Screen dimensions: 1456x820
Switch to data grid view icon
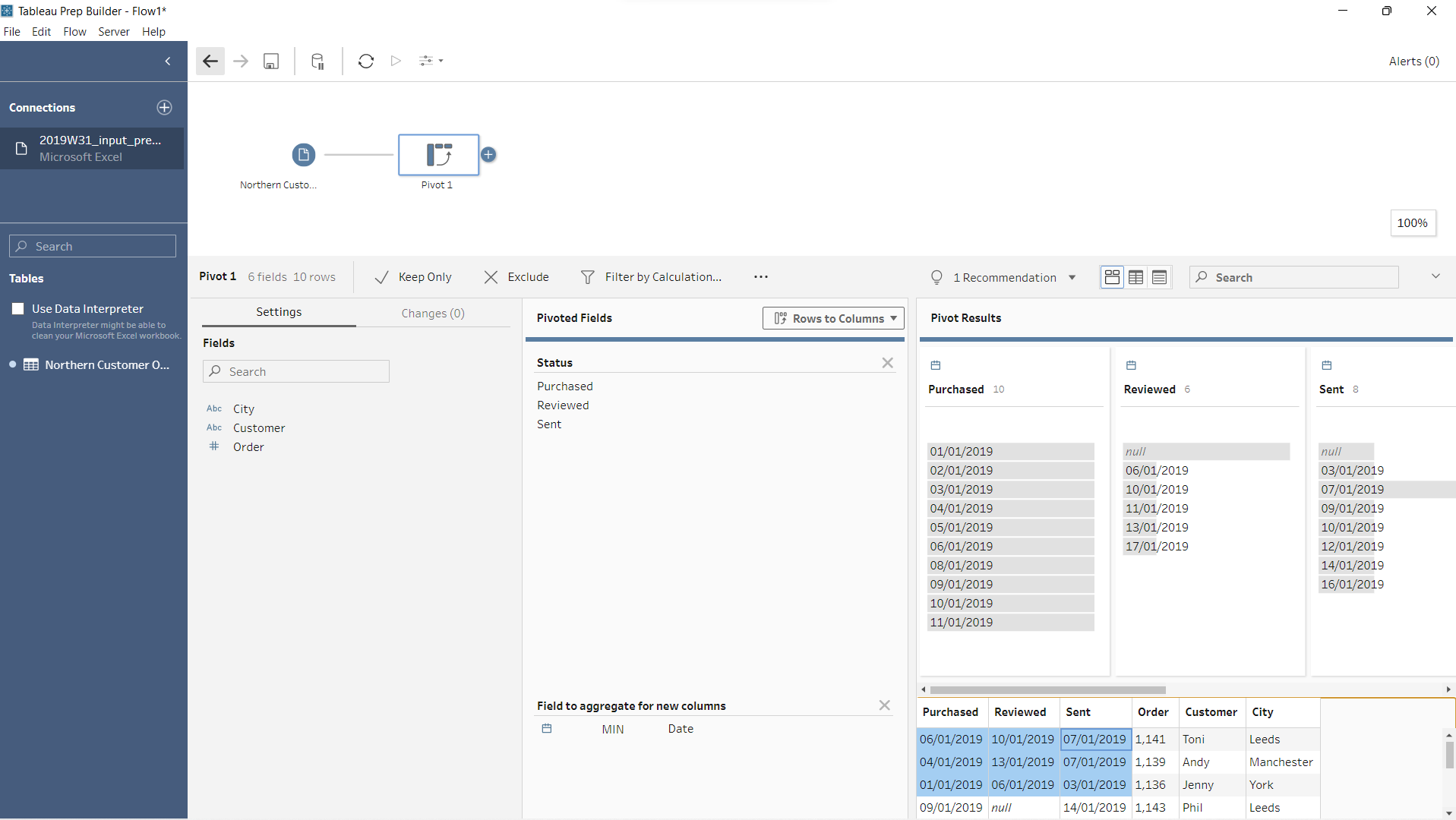coord(1135,278)
